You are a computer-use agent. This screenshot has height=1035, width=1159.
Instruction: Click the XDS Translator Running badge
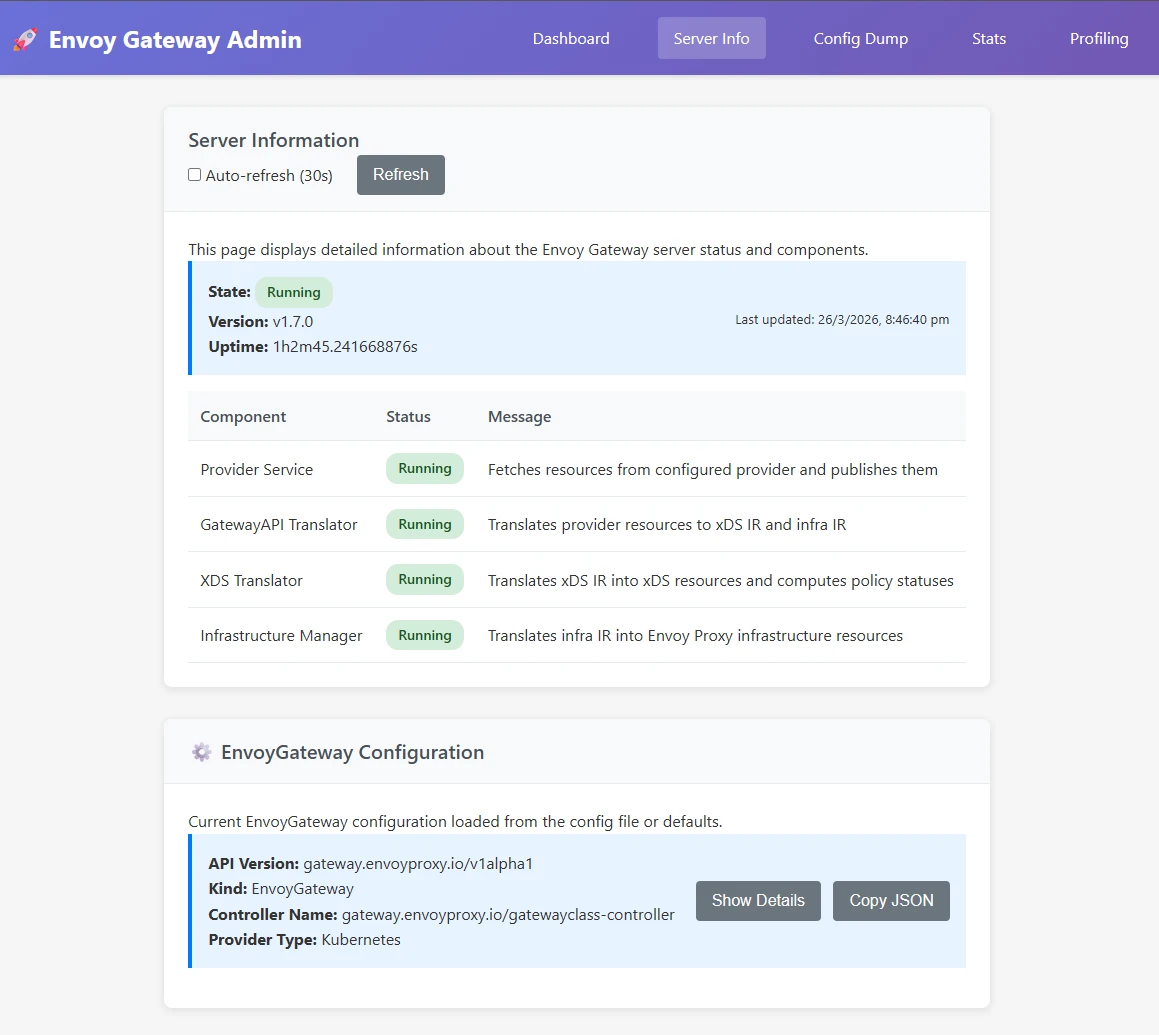click(x=424, y=580)
